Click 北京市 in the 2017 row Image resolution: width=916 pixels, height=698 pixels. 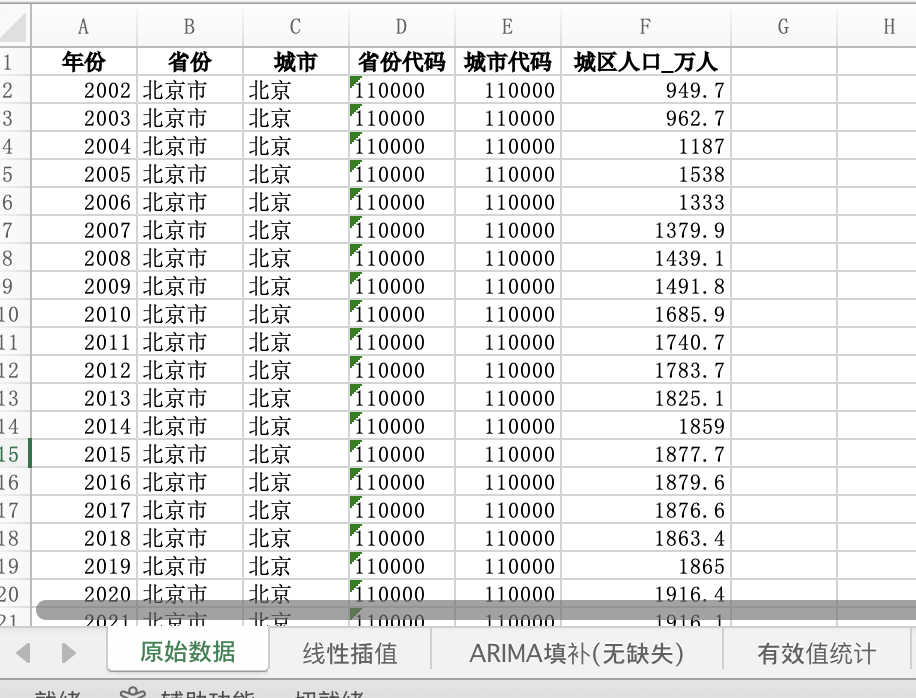(x=189, y=511)
